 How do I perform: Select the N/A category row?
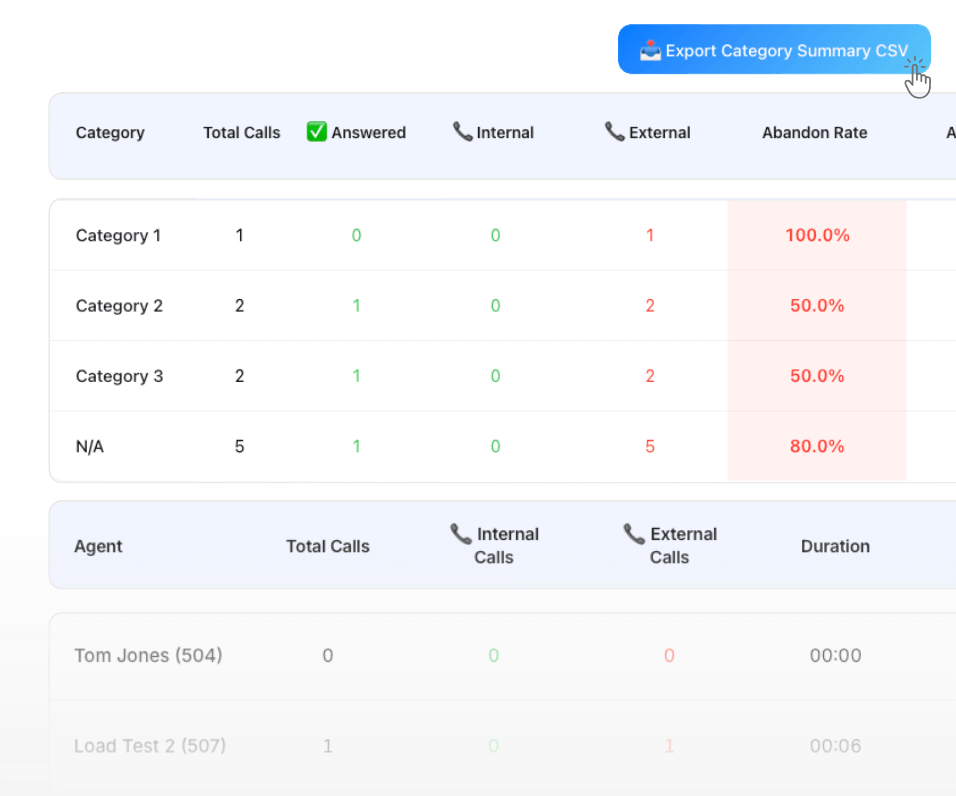tap(90, 446)
